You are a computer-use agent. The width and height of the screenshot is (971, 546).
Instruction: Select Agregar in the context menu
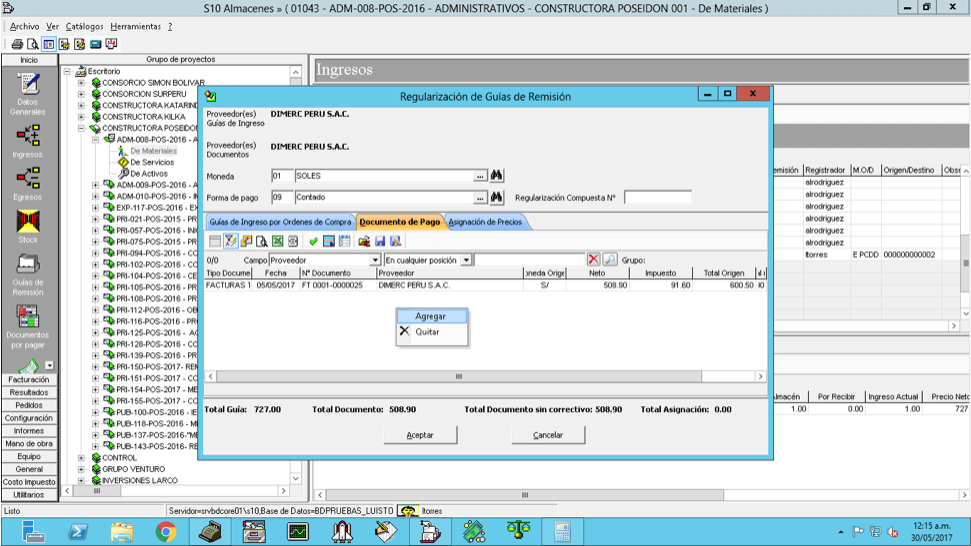tap(431, 316)
